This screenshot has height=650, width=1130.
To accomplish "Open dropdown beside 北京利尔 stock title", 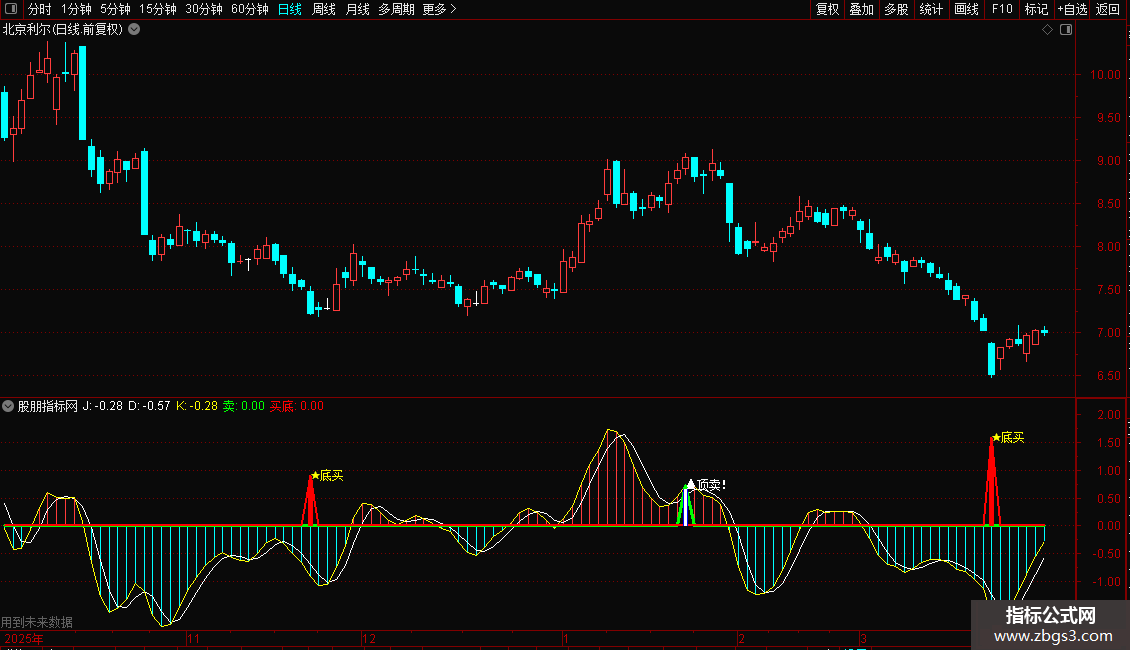I will [x=135, y=30].
